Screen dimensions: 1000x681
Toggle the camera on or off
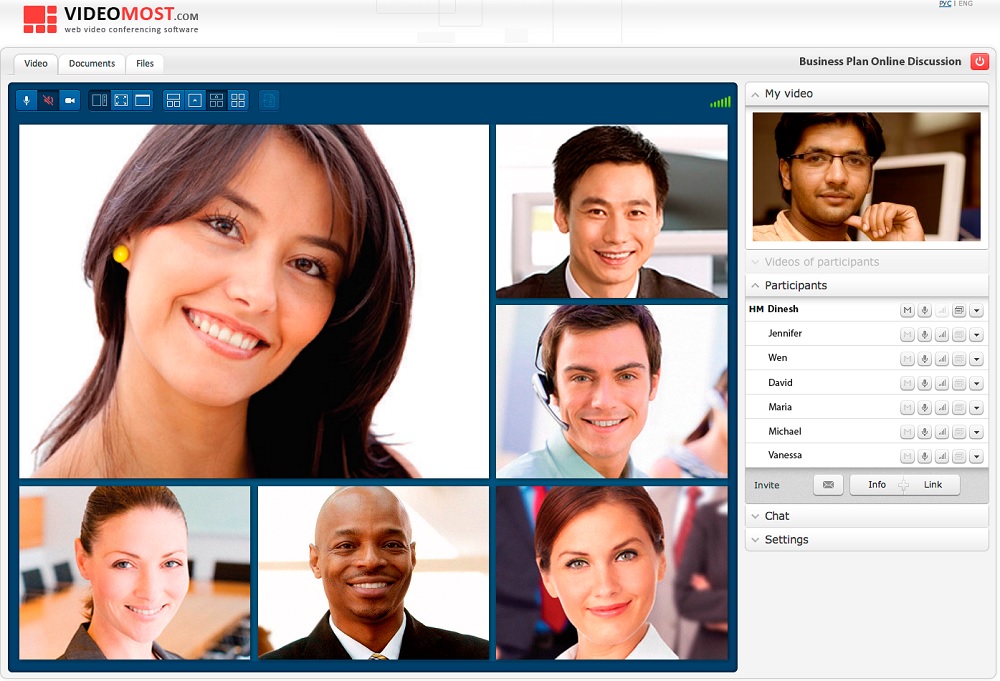pos(70,100)
